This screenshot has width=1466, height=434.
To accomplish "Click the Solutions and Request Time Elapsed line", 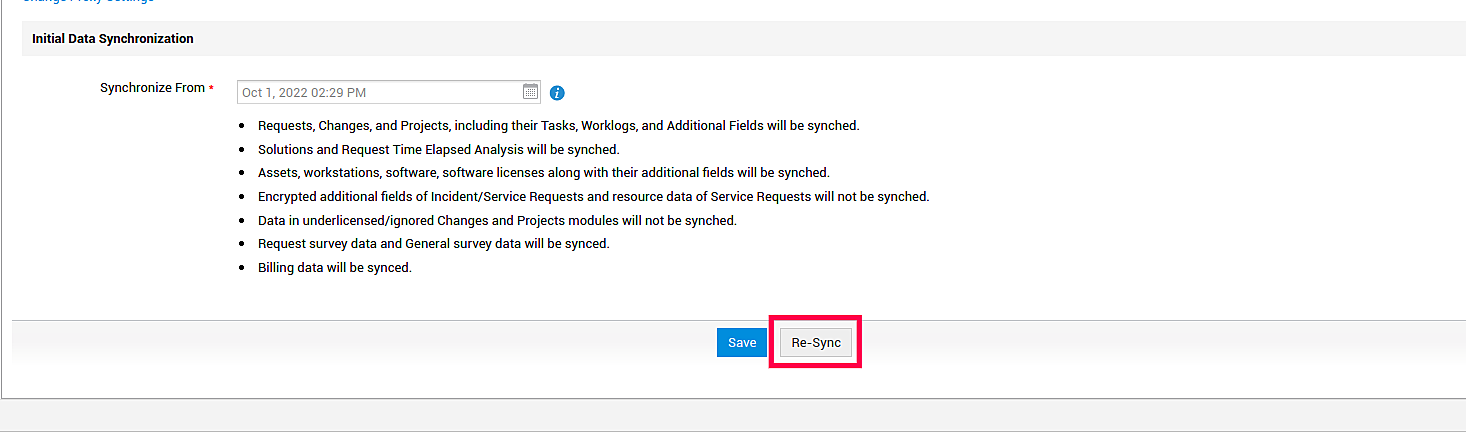I will pyautogui.click(x=438, y=150).
